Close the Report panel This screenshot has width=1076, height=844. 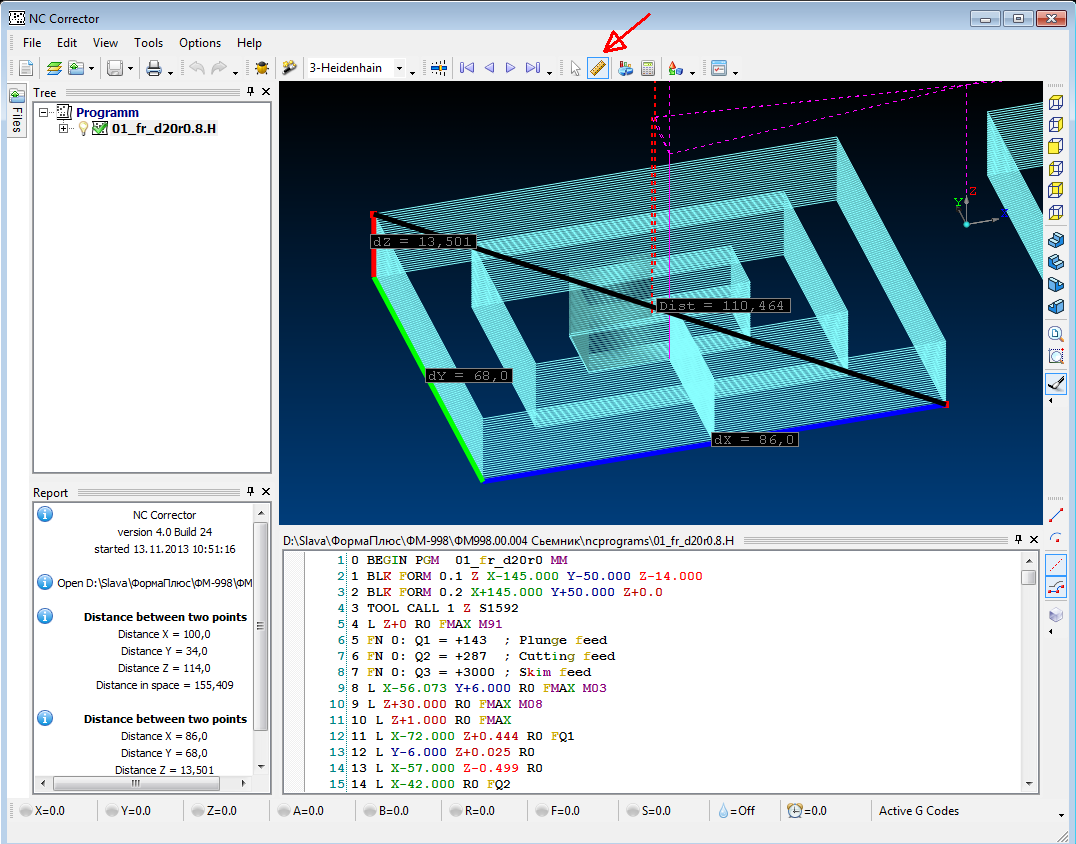266,492
